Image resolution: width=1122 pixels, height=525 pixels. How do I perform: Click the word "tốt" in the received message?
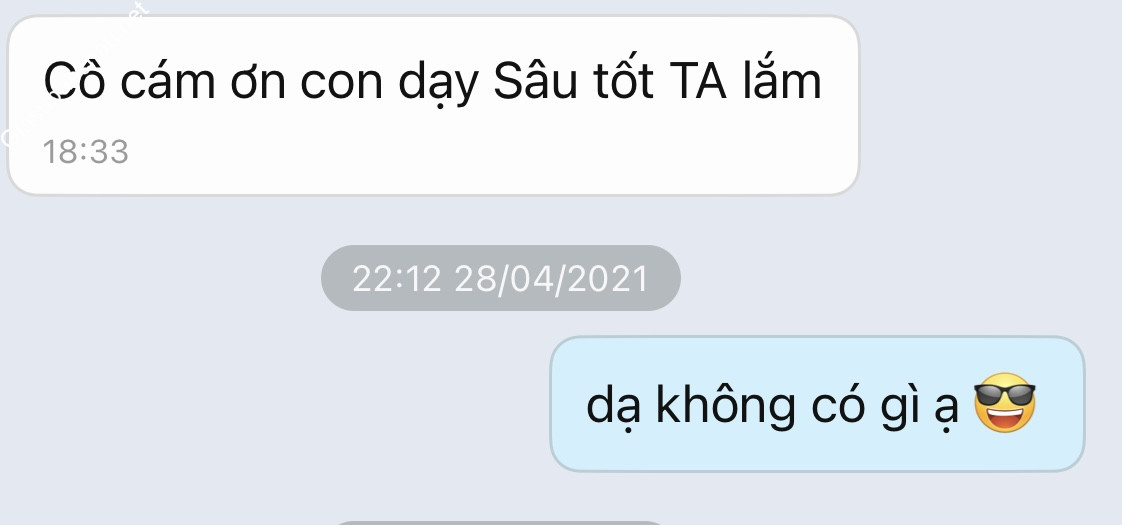click(623, 79)
